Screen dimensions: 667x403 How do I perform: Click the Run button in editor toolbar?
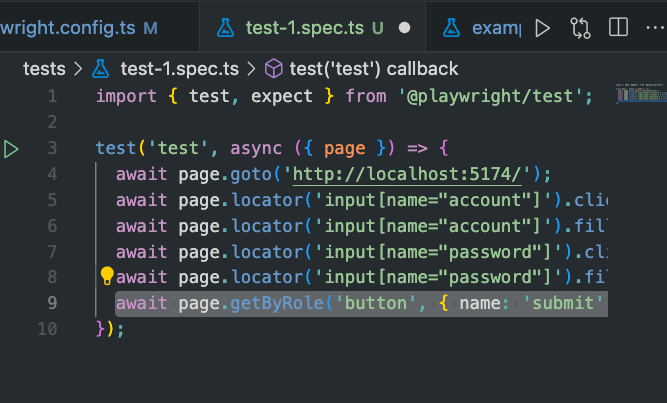[543, 28]
